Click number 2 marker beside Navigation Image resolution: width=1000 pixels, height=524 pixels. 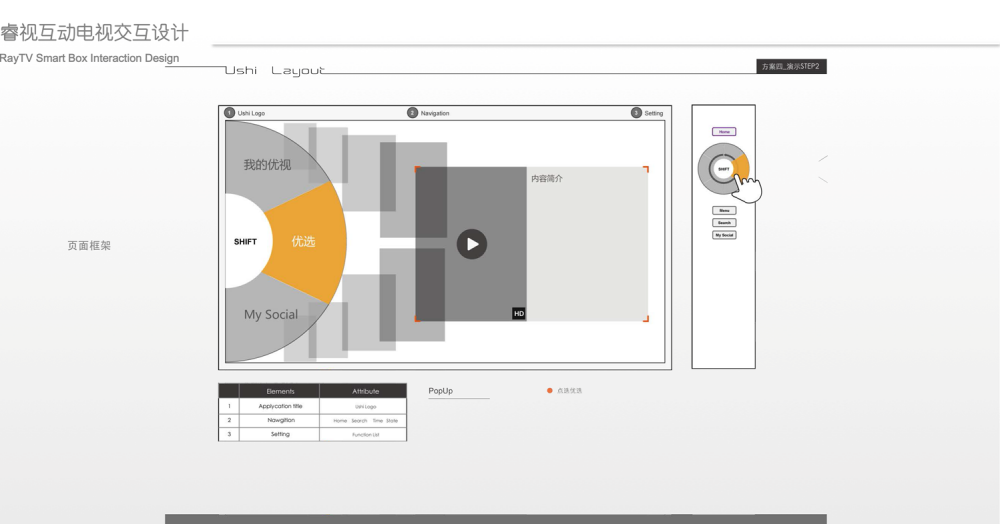pos(413,113)
